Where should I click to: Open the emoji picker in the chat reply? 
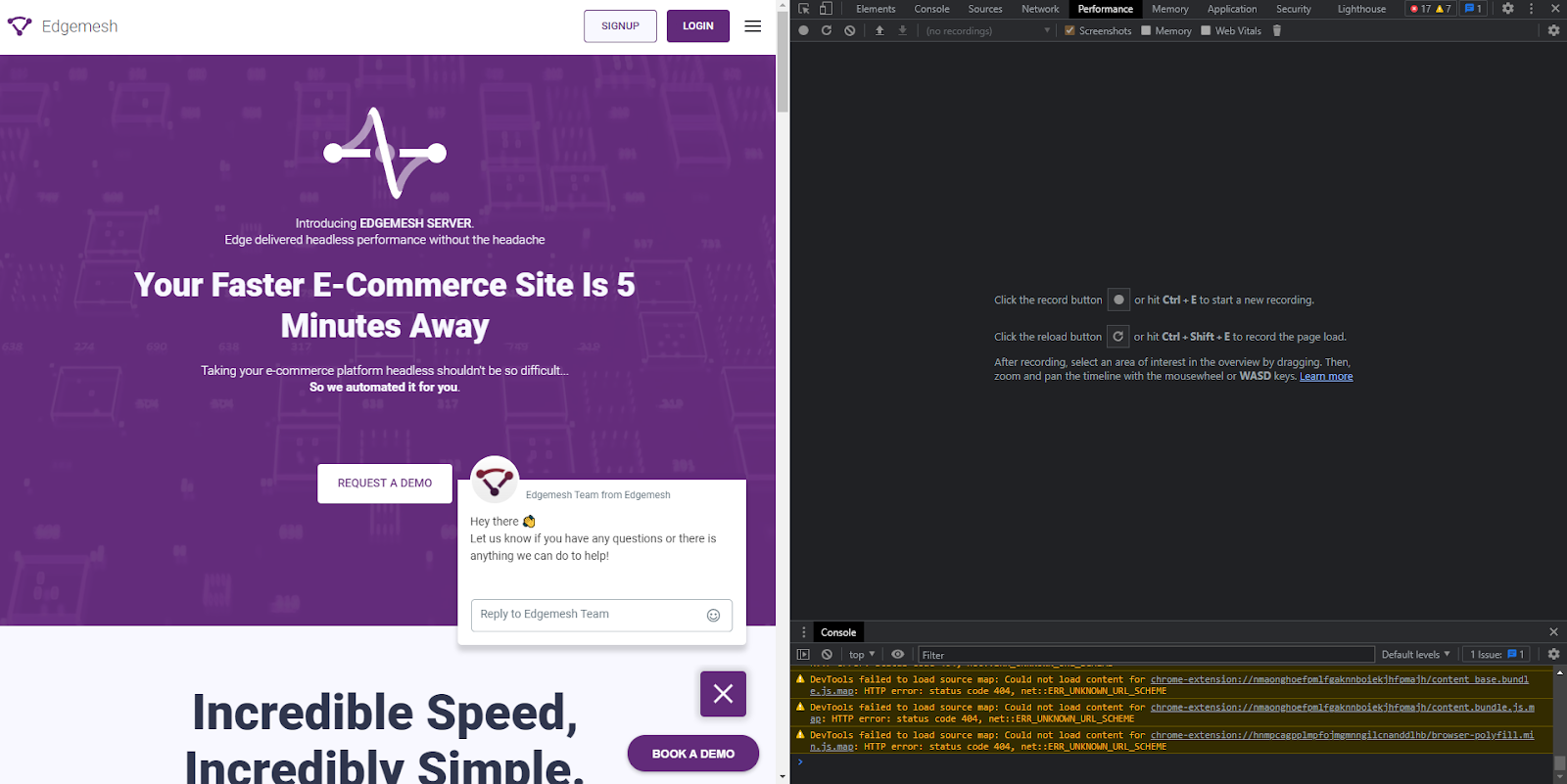click(x=713, y=615)
